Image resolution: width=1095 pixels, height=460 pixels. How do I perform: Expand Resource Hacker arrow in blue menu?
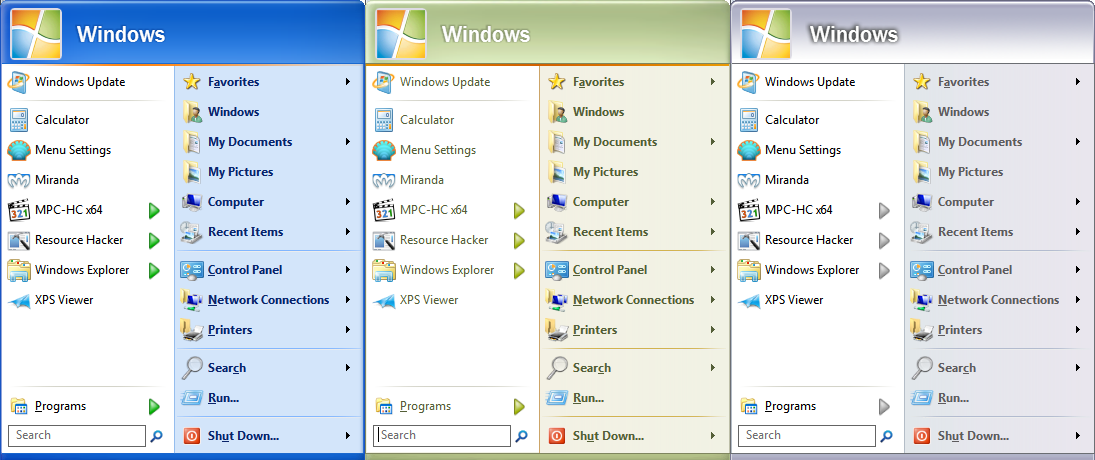[155, 241]
